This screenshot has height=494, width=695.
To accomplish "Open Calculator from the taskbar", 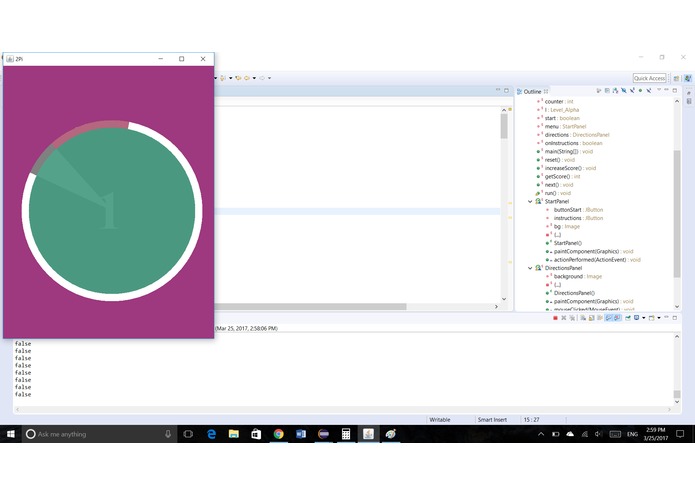I will click(x=346, y=434).
